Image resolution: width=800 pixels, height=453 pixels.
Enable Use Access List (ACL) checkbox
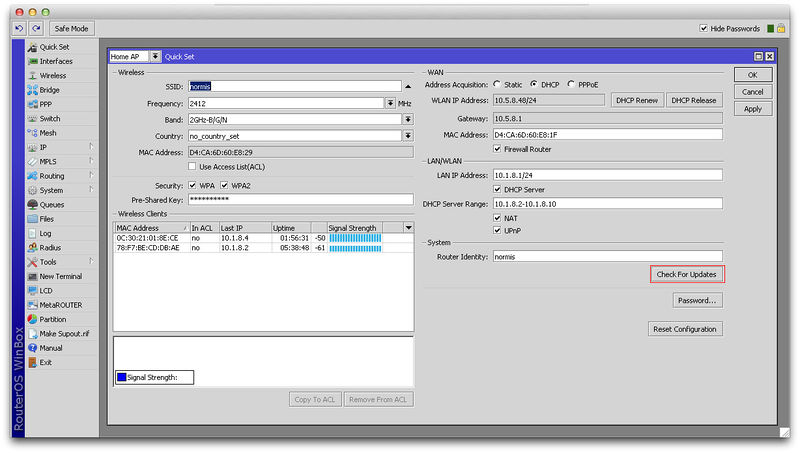point(193,167)
